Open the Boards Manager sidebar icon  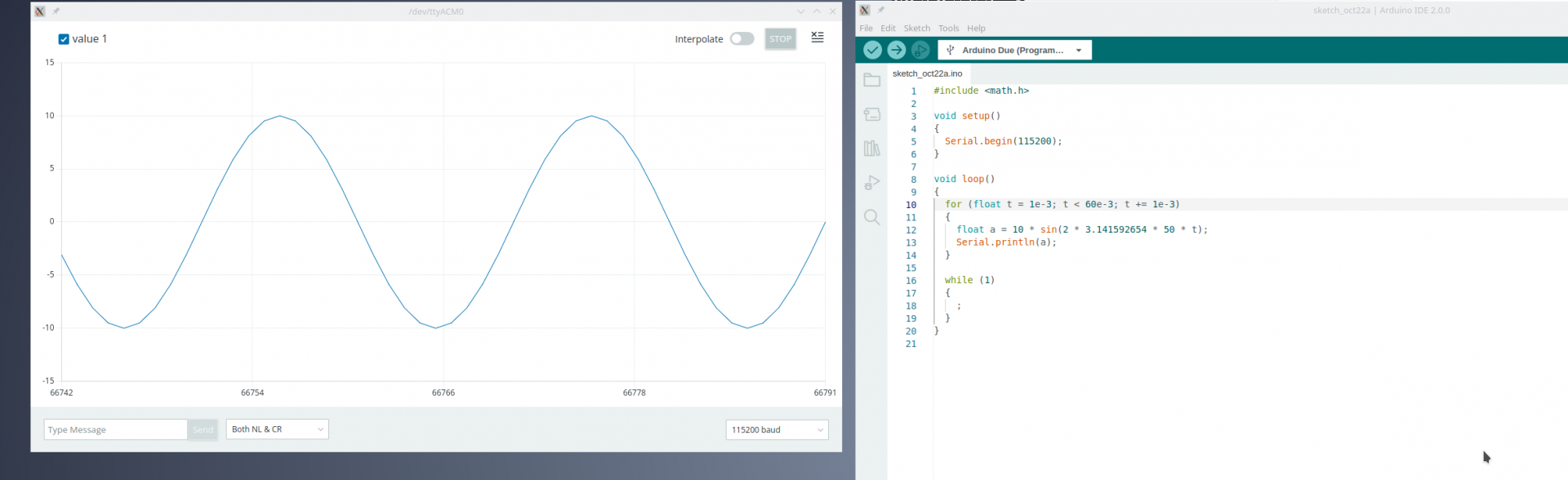click(872, 114)
